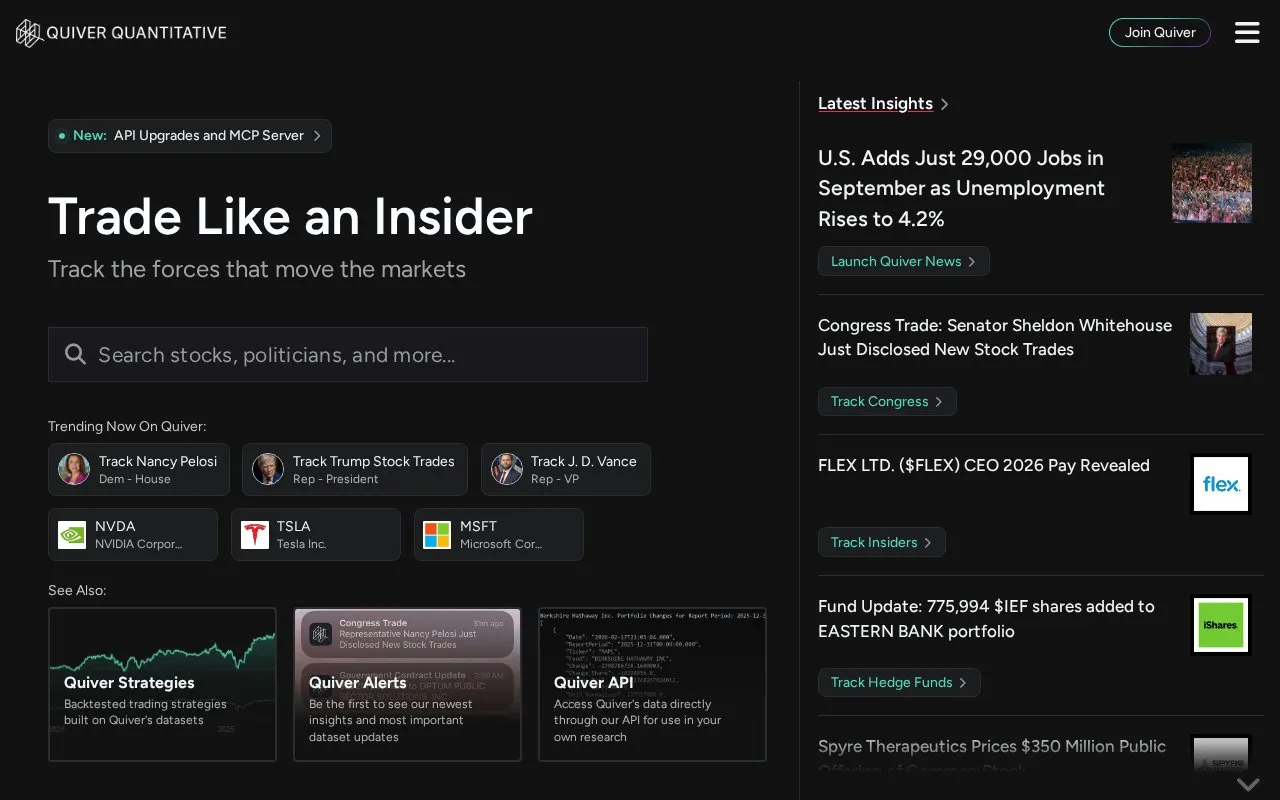Open the hamburger menu
The height and width of the screenshot is (800, 1280).
tap(1247, 33)
